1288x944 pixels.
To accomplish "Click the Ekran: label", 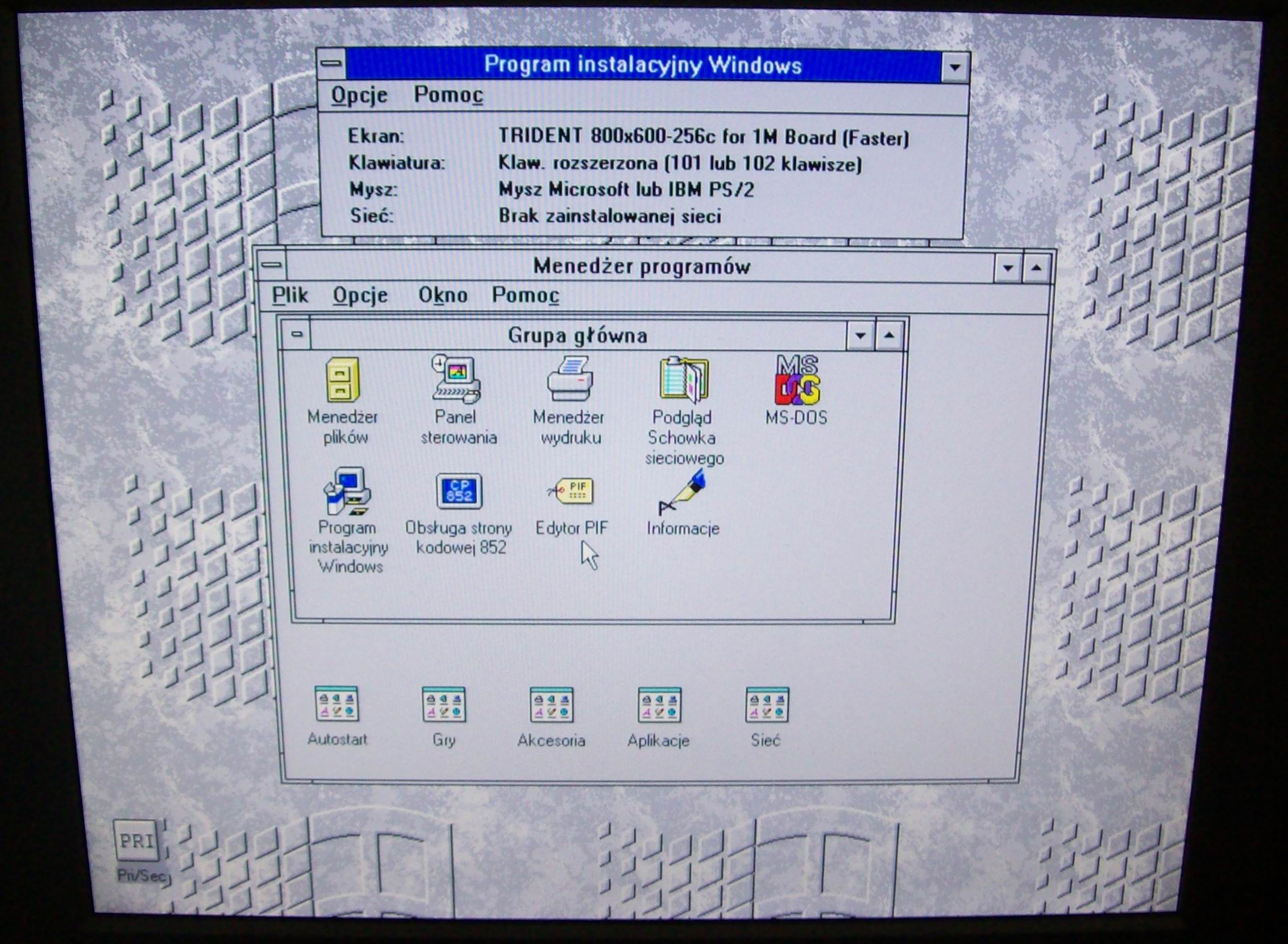I will (x=376, y=136).
